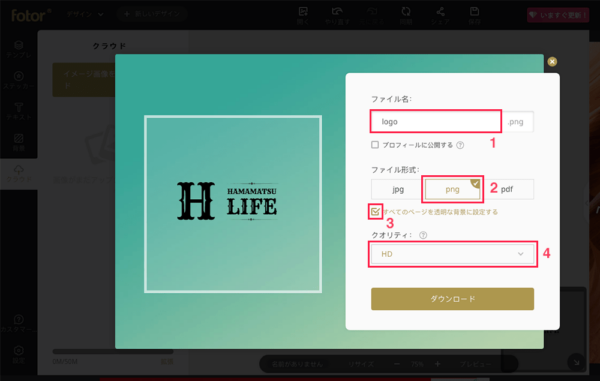The width and height of the screenshot is (600, 381).
Task: Select the jpg file format
Action: (x=398, y=189)
